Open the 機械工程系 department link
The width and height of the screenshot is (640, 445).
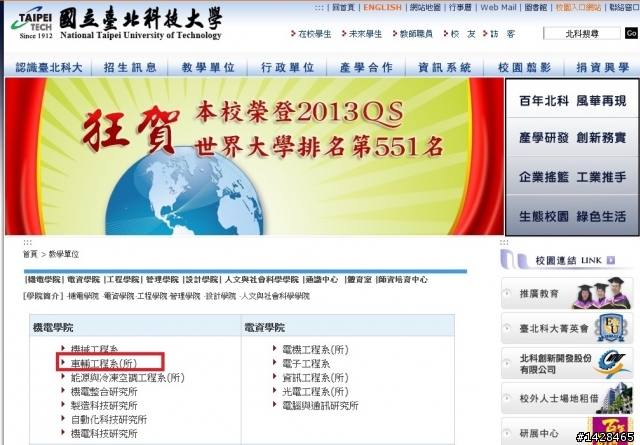94,349
